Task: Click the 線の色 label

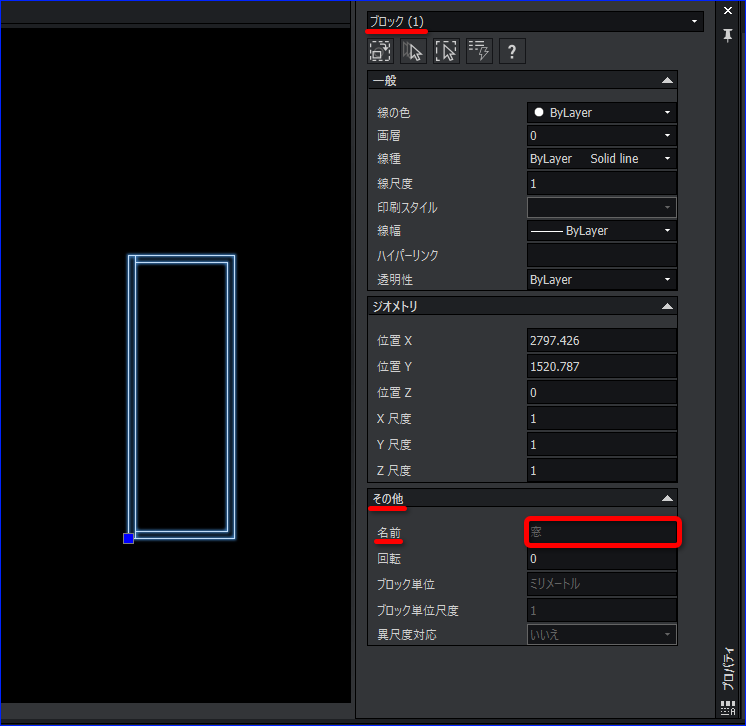Action: point(393,113)
